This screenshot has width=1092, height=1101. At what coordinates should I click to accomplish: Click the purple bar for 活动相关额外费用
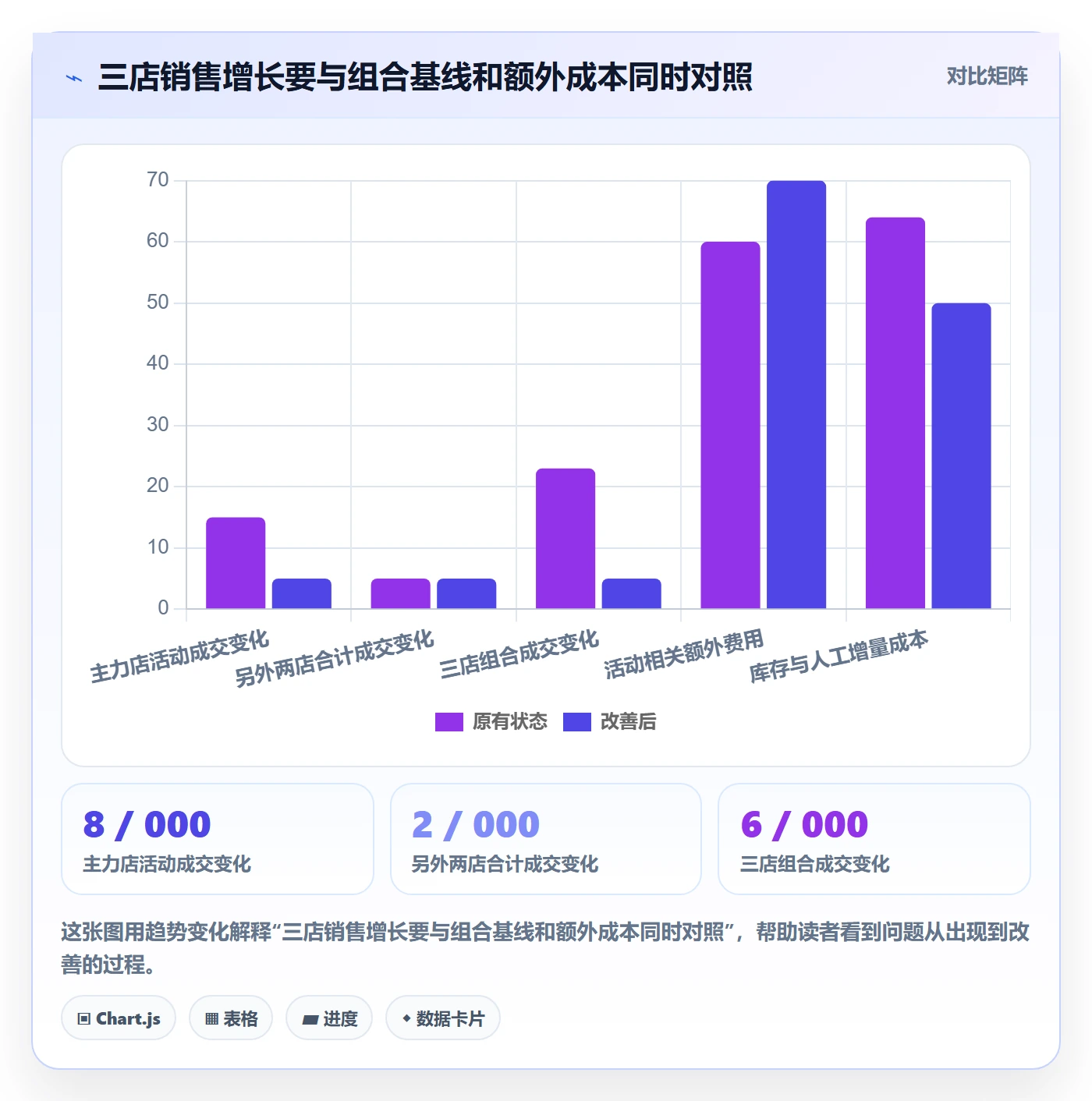tap(730, 425)
